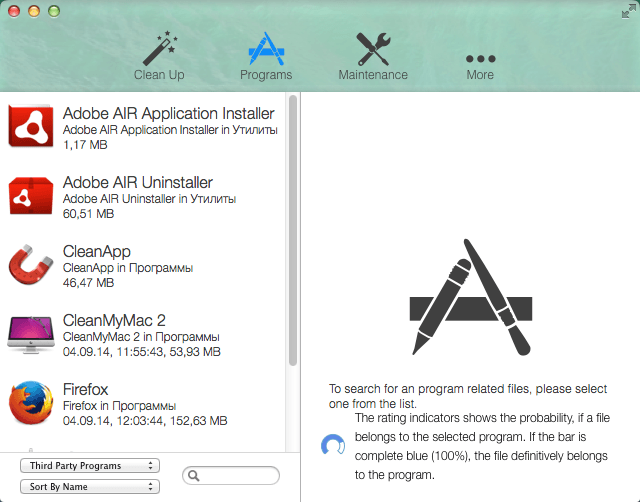
Task: Zoom the window with the green button
Action: tap(54, 11)
